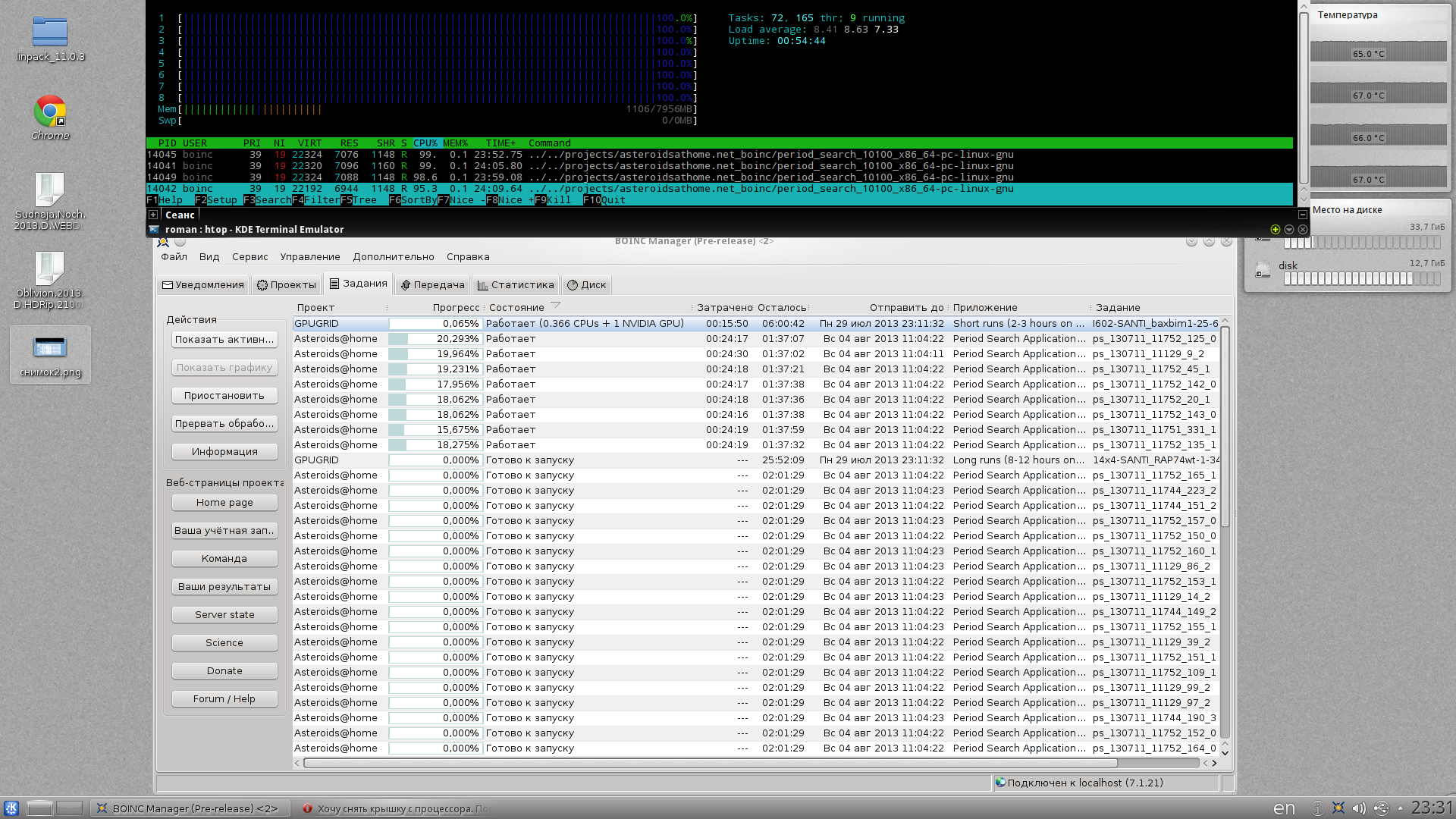Select the GPUGRID Short runs task row
1456x819 pixels.
[x=584, y=324]
